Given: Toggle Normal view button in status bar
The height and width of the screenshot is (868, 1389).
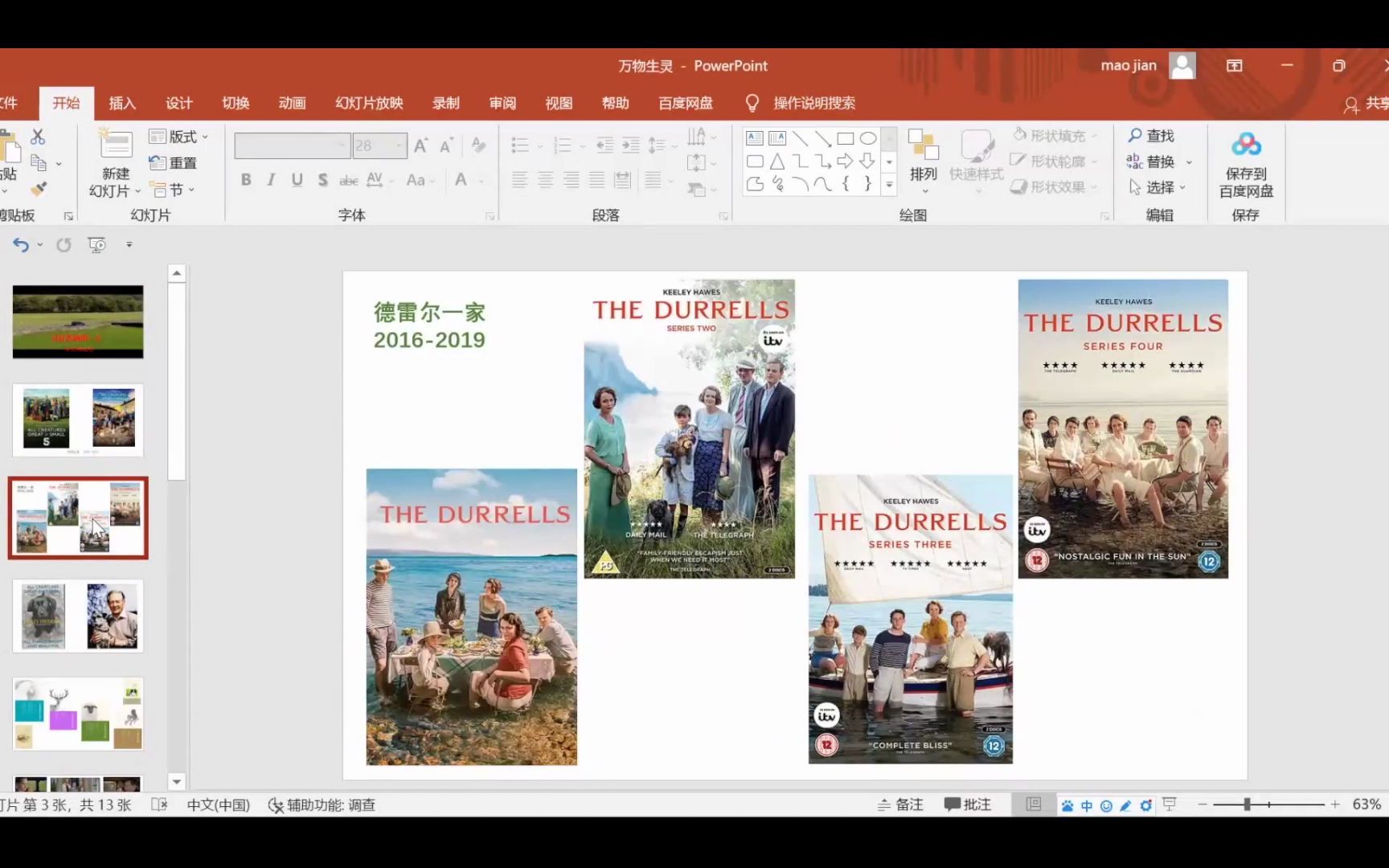Looking at the screenshot, I should [x=1034, y=805].
